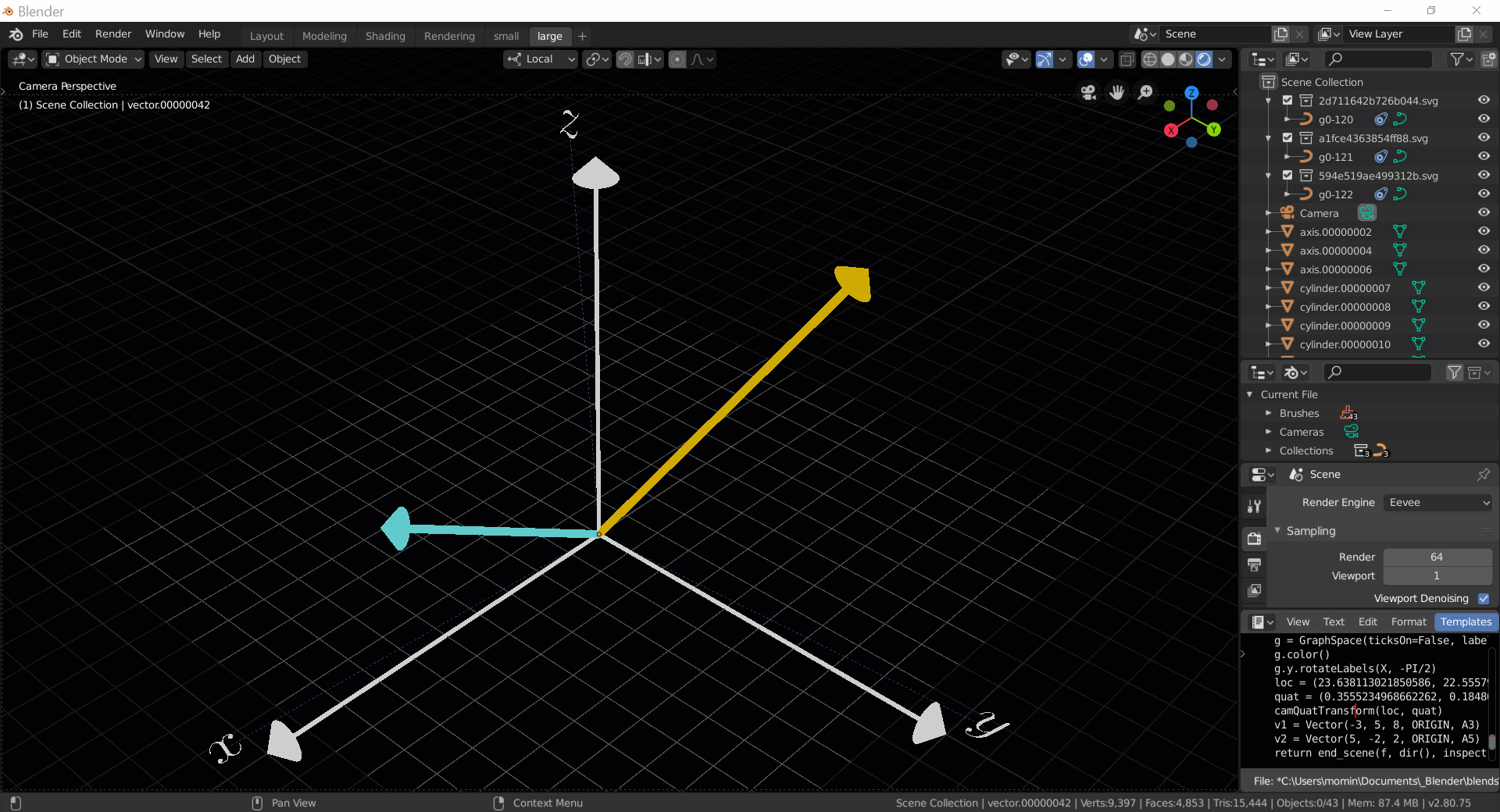This screenshot has width=1500, height=812.
Task: Click the Blender logo application menu
Action: [x=15, y=34]
